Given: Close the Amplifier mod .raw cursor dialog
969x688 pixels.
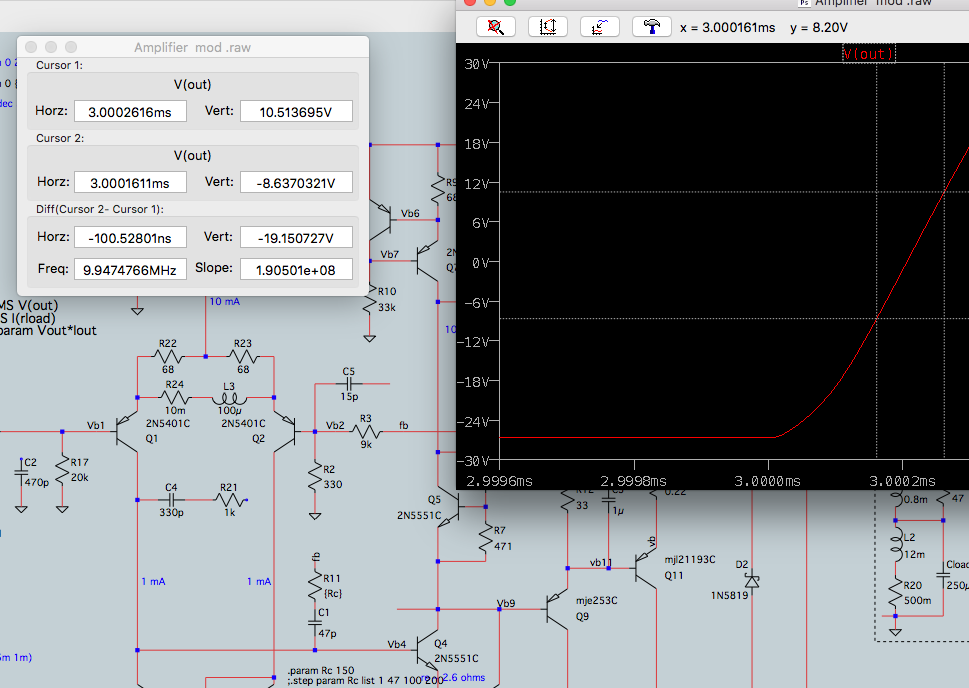Looking at the screenshot, I should (x=31, y=47).
